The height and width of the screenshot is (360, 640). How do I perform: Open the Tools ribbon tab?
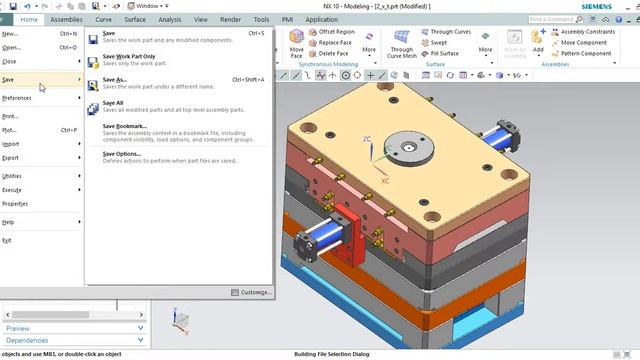tap(261, 20)
